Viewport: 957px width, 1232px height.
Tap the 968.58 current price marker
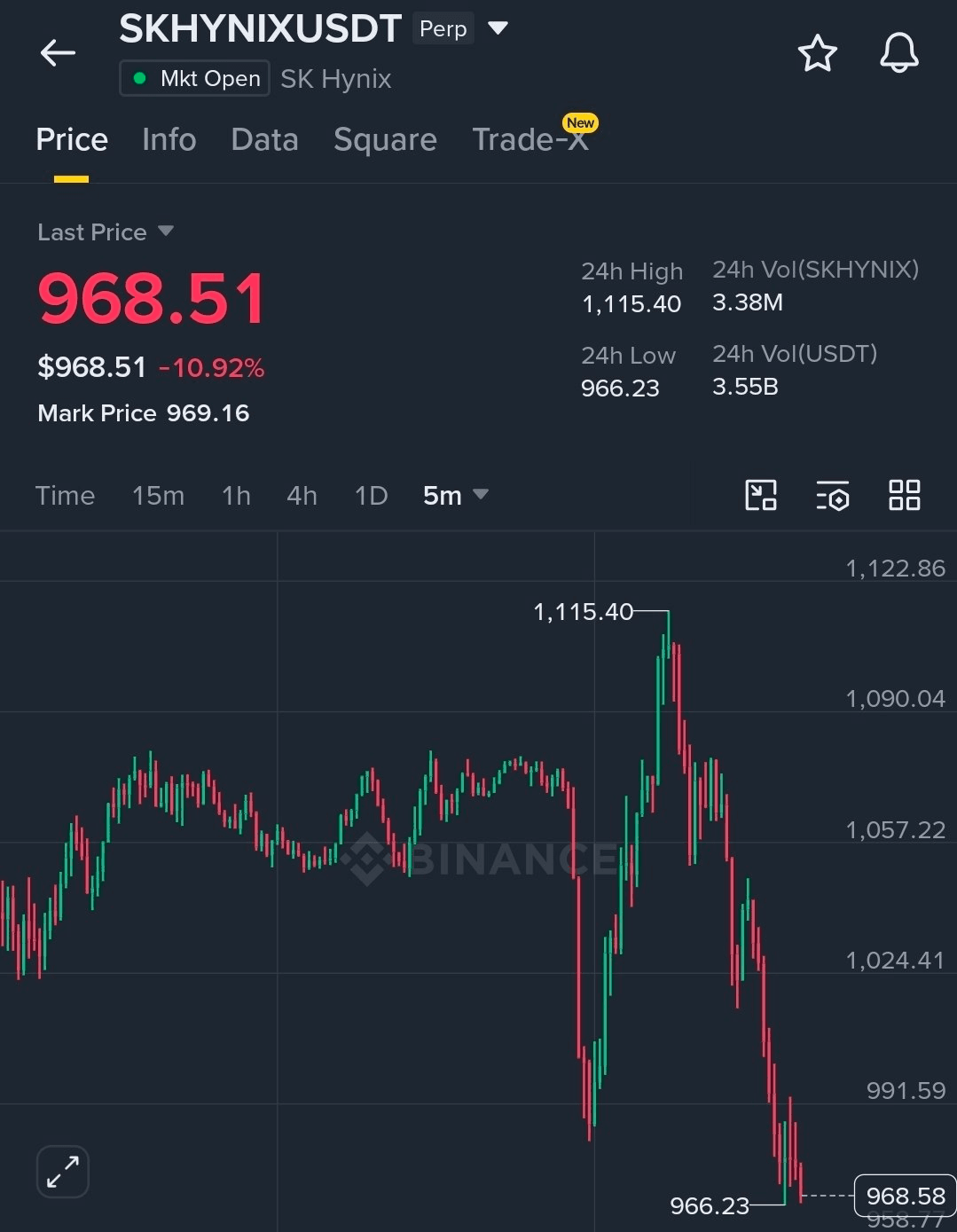click(905, 1196)
